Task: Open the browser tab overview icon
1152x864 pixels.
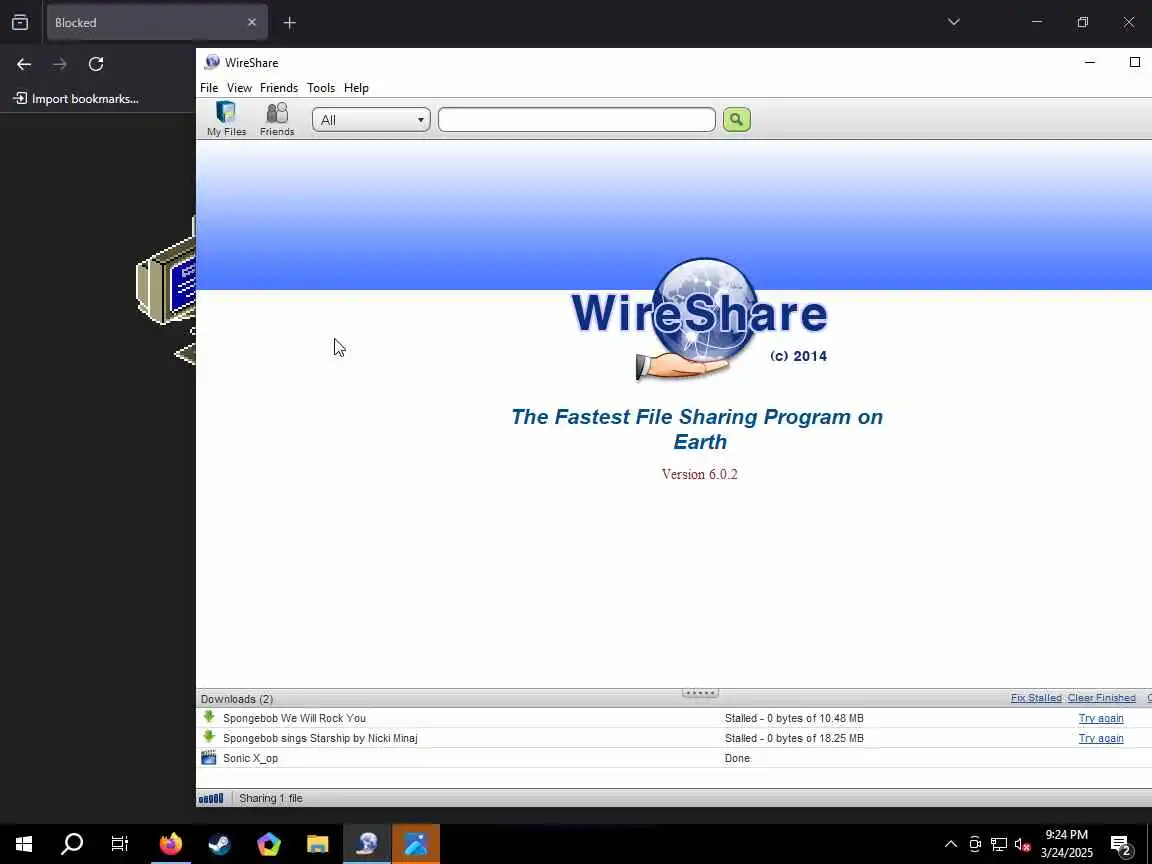Action: tap(20, 22)
